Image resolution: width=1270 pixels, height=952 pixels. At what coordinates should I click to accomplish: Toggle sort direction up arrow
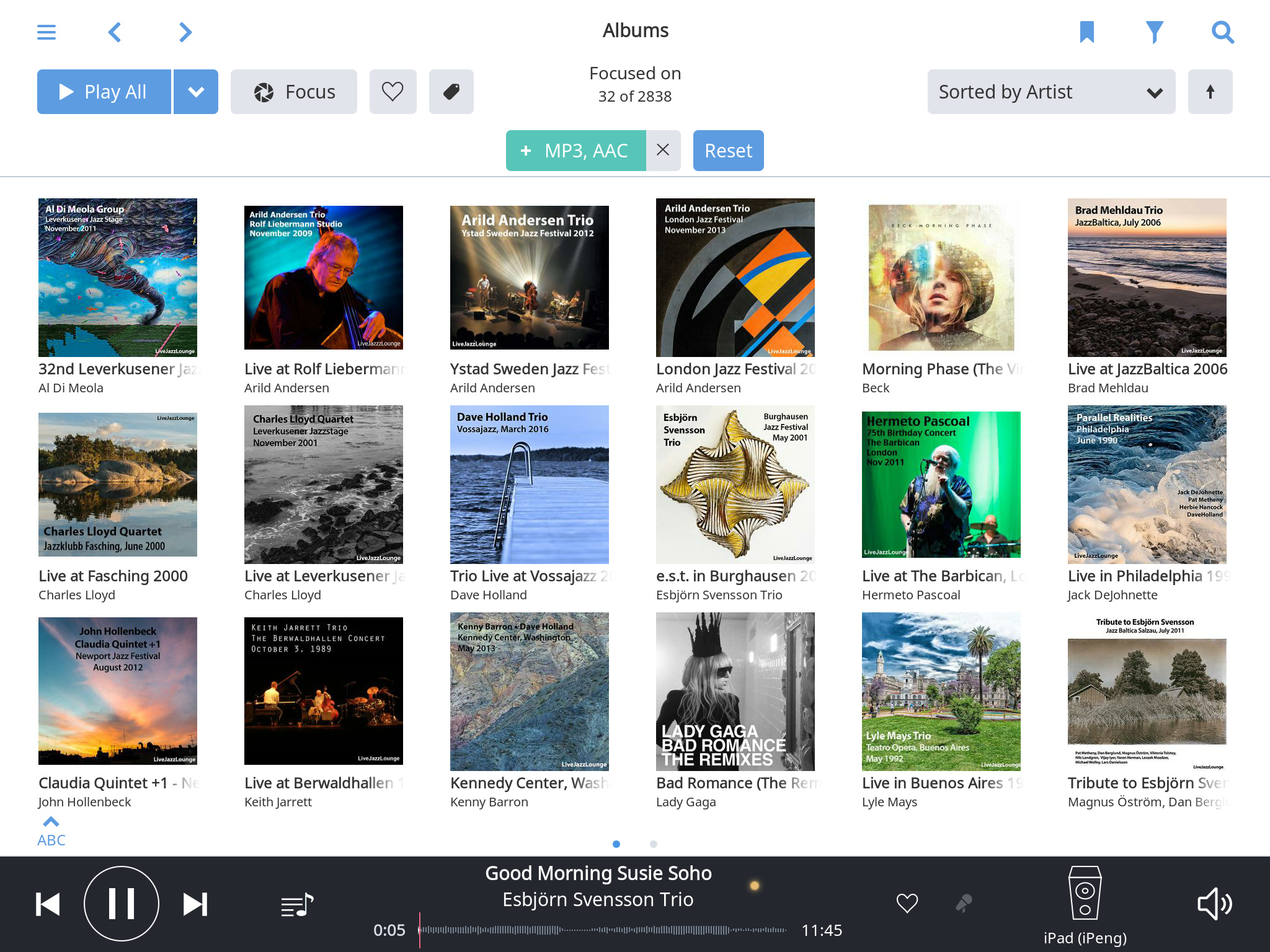click(x=1210, y=92)
